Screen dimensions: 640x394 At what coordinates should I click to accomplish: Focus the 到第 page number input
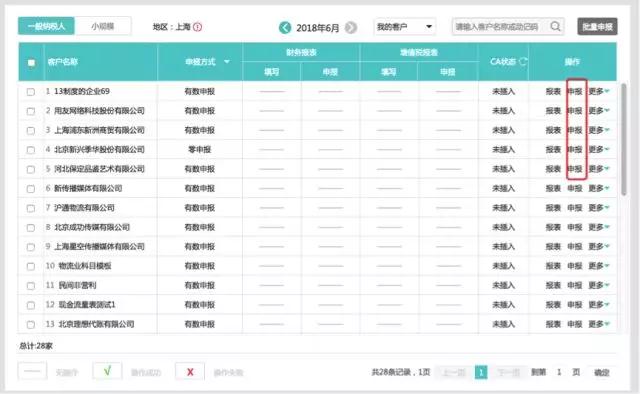coord(559,372)
